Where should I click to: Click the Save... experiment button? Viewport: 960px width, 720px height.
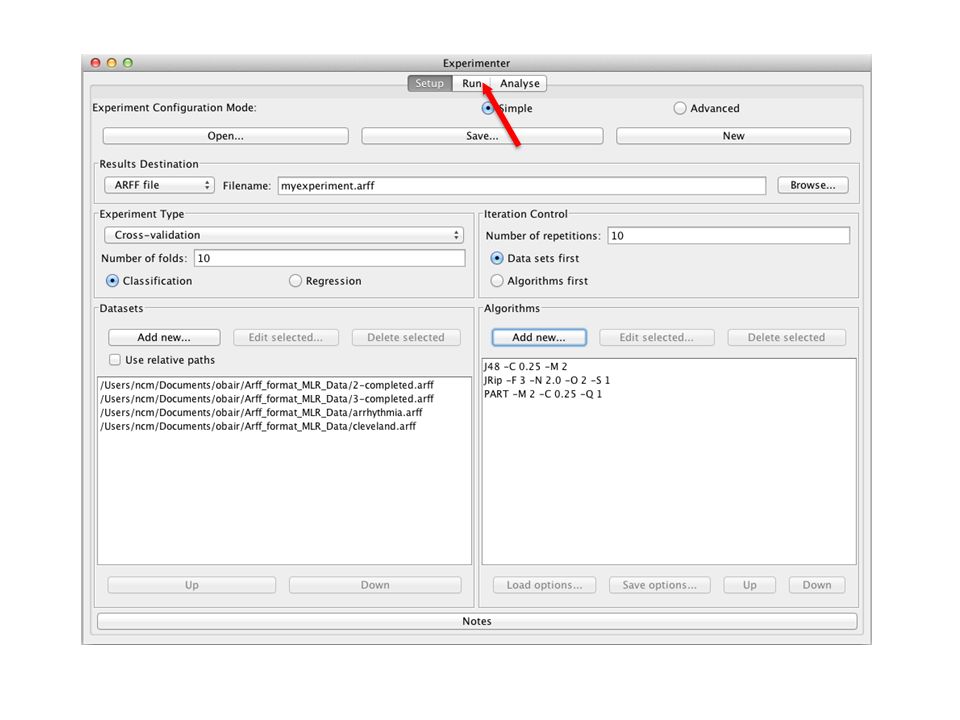482,136
